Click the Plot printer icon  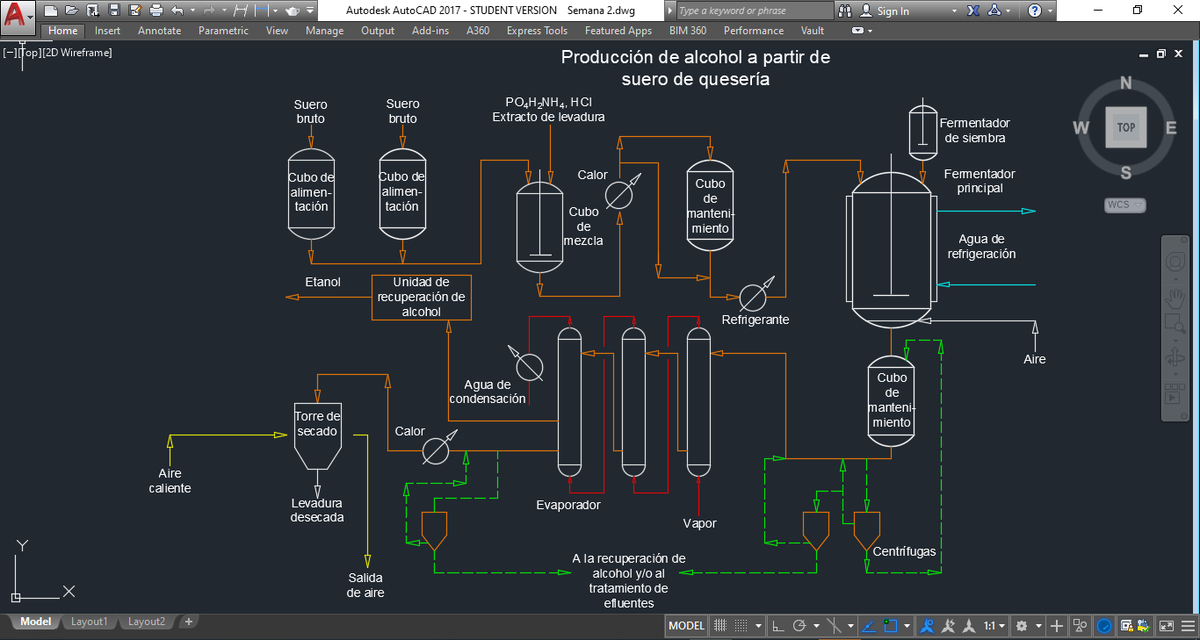156,10
